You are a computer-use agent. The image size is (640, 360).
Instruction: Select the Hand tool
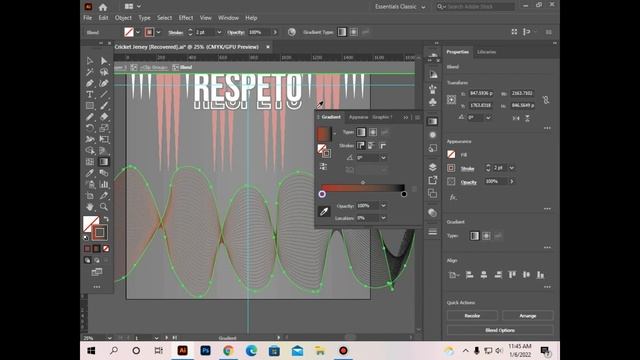pos(90,207)
